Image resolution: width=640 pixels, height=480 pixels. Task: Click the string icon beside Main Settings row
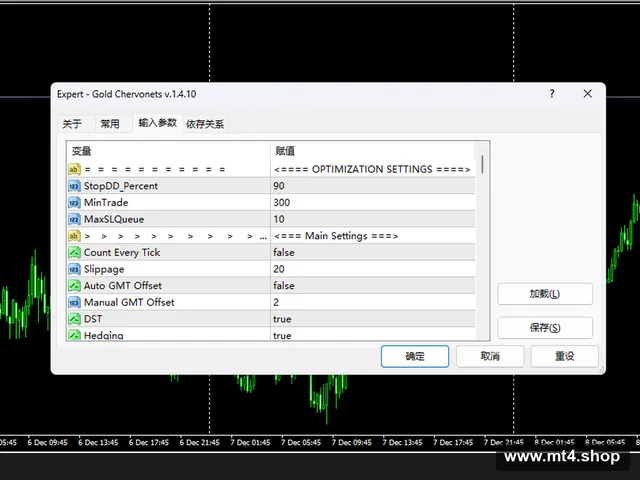click(74, 236)
